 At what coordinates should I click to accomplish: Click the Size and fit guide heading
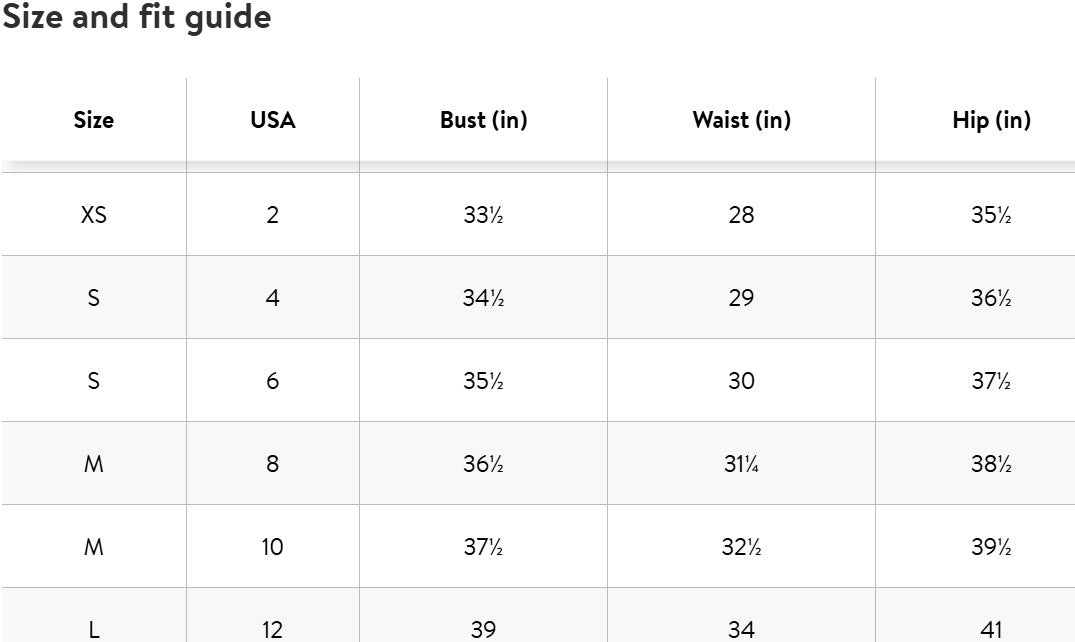pos(136,17)
